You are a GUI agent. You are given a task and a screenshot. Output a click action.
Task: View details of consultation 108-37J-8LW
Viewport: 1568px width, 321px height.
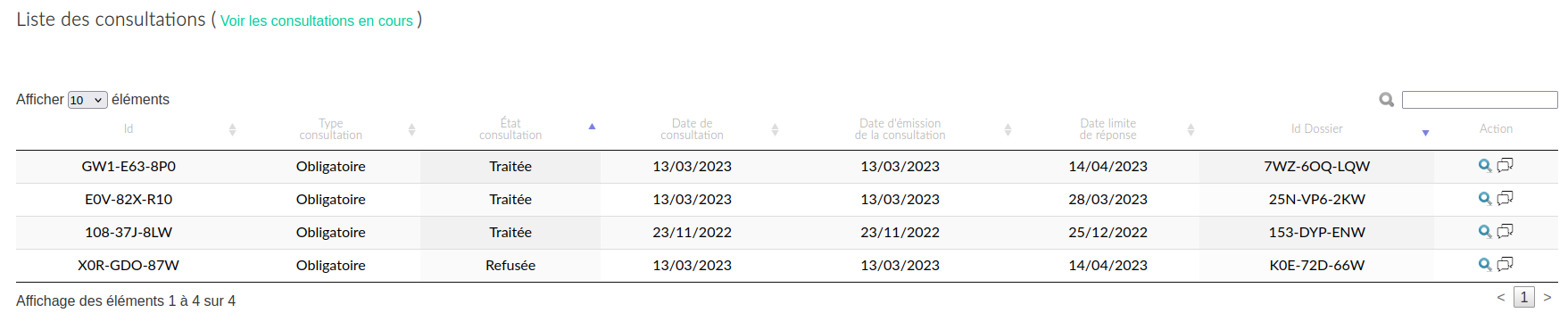1485,232
